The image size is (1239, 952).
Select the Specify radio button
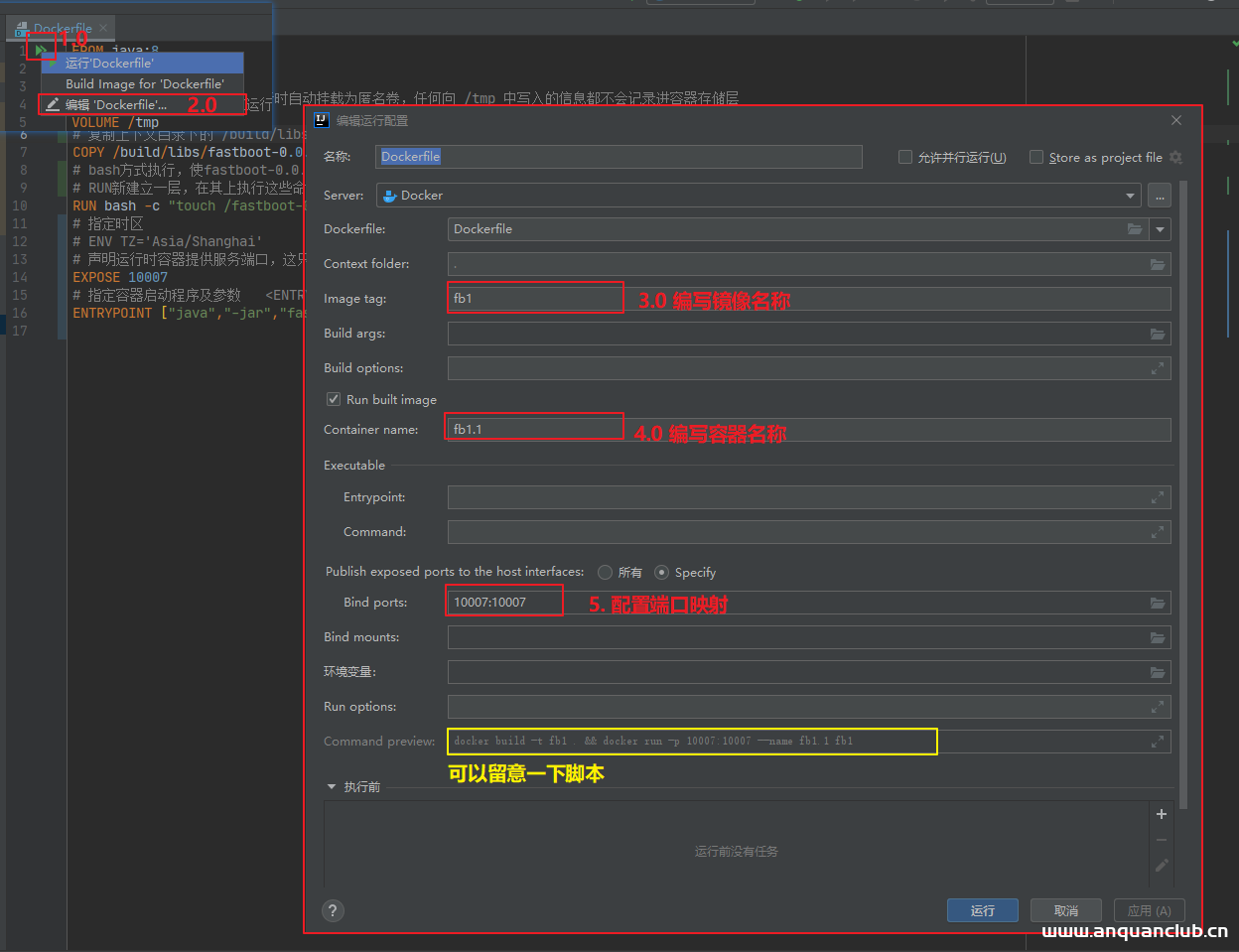coord(662,573)
